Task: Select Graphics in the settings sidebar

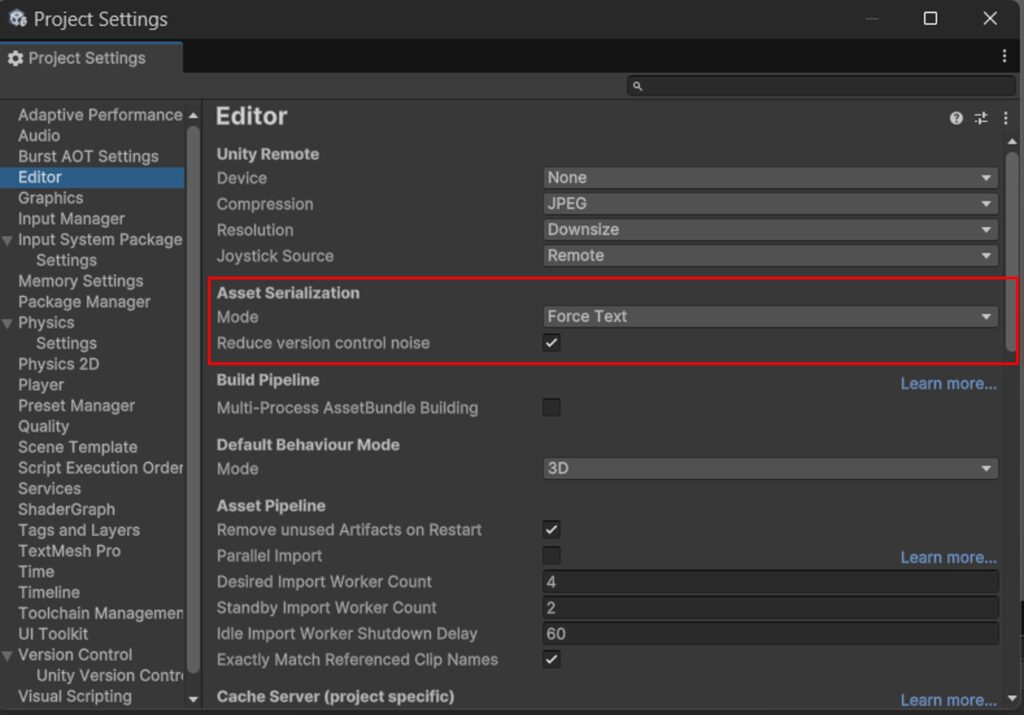Action: pos(50,198)
